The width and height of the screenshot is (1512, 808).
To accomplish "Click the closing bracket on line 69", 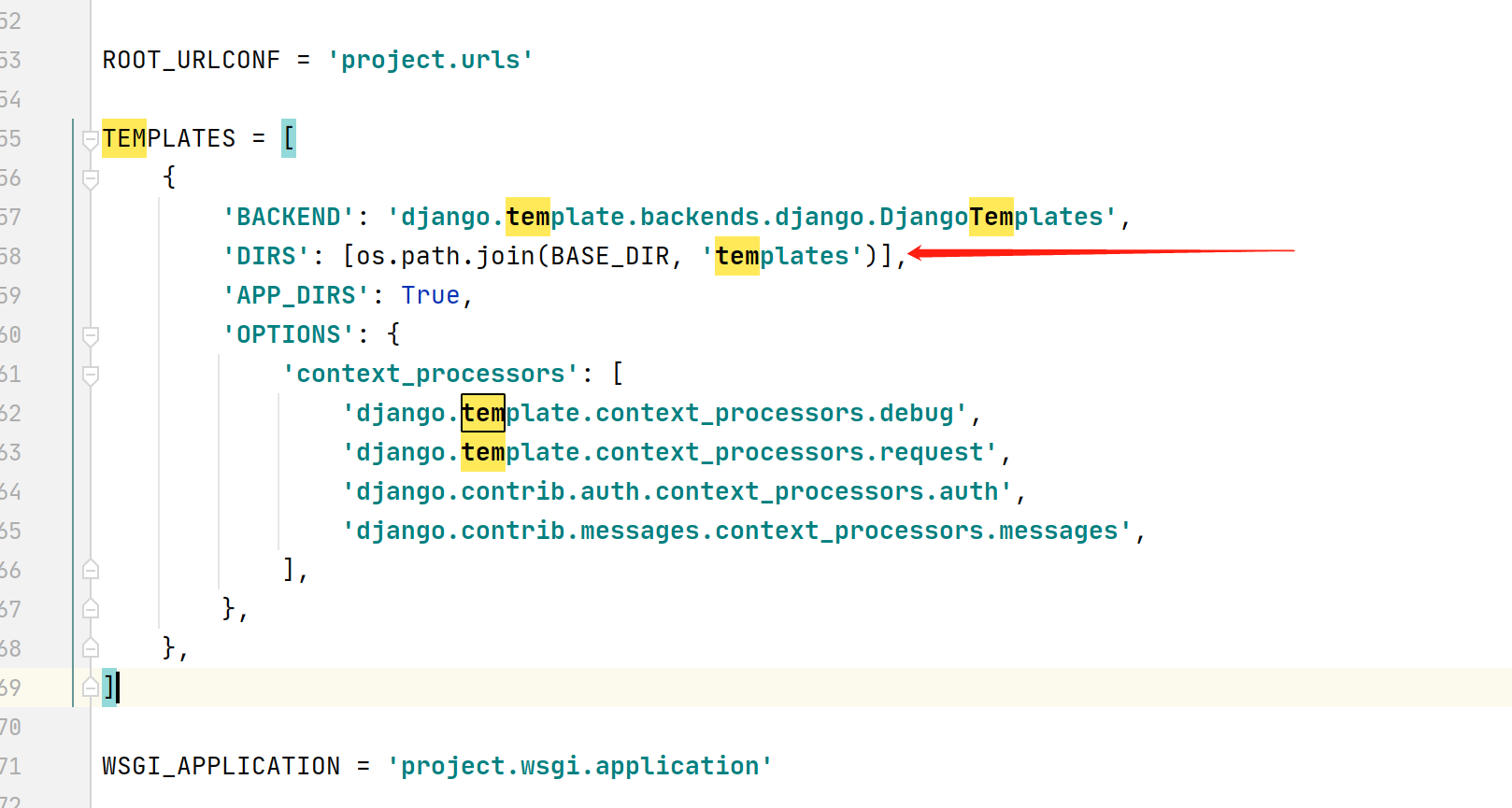I will tap(109, 688).
